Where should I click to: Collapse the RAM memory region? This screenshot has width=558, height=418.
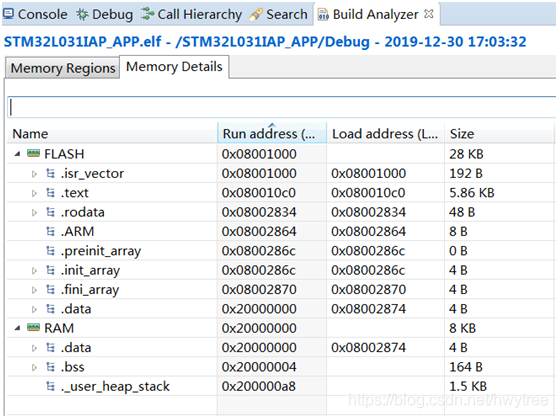click(17, 328)
